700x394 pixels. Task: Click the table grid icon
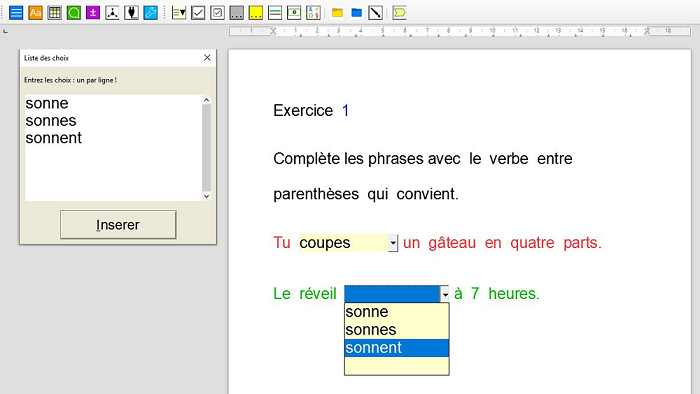tap(54, 12)
